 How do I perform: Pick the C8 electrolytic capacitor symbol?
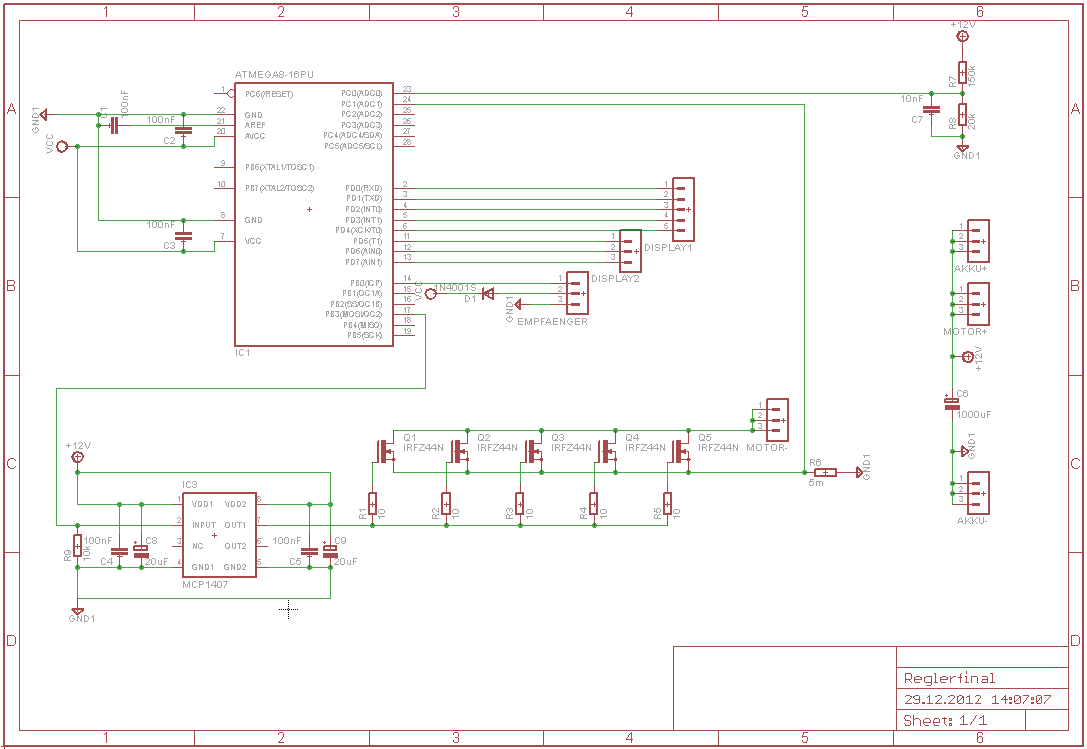point(141,551)
